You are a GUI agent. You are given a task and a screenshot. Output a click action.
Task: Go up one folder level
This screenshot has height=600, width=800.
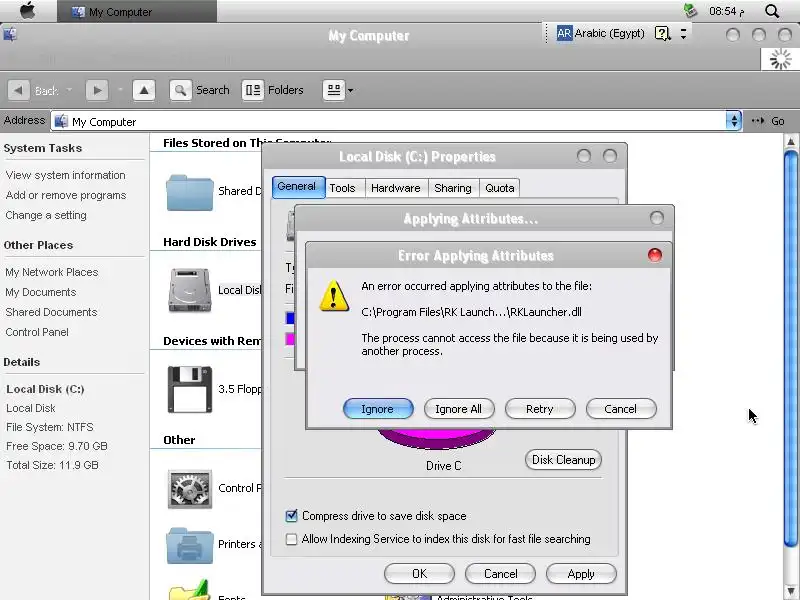pos(144,90)
